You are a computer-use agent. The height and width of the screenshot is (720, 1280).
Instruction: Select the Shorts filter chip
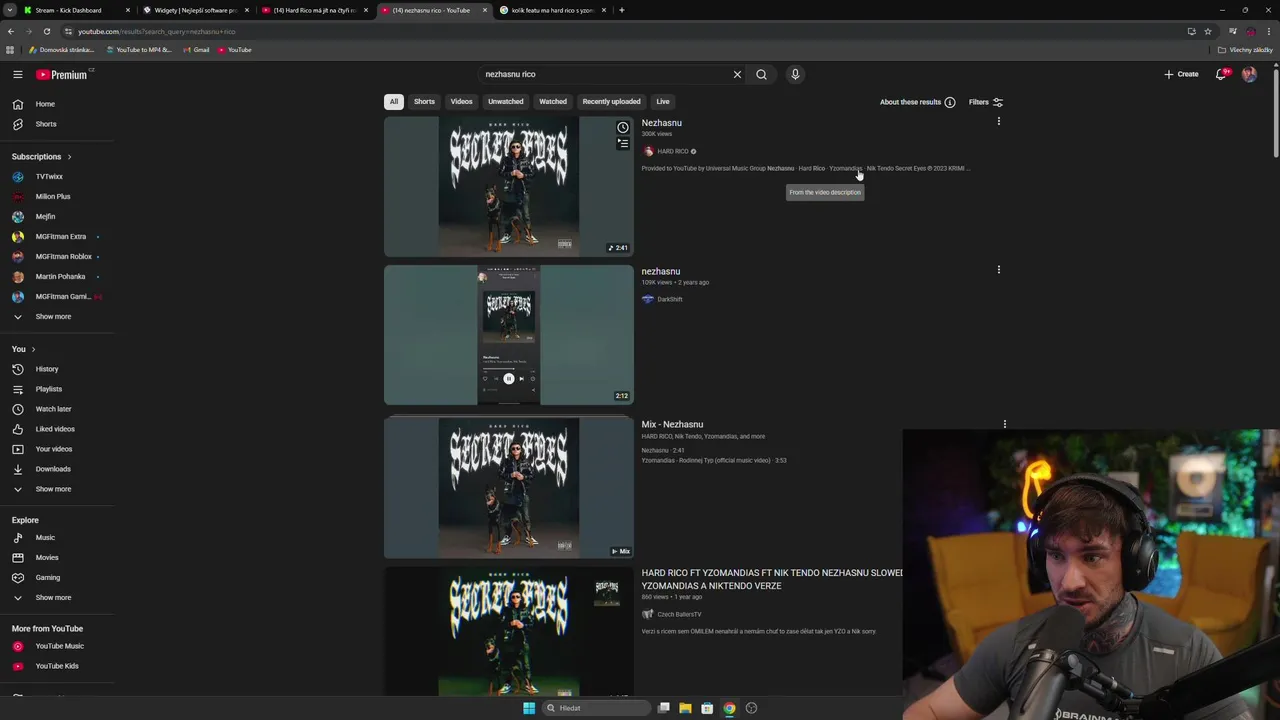coord(424,102)
